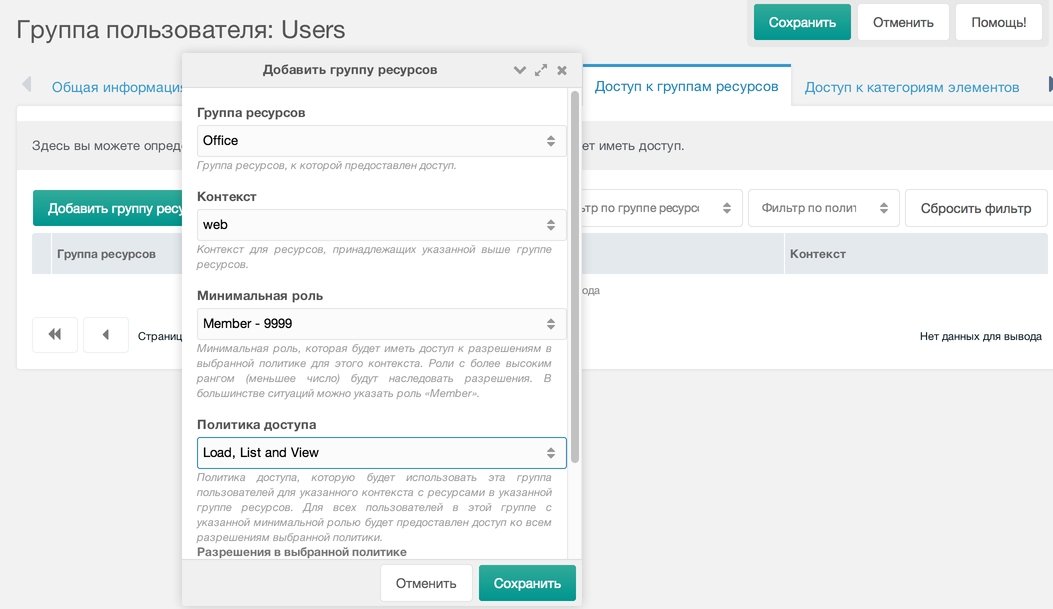Go to previous page arrow button
The width and height of the screenshot is (1053, 609).
pyautogui.click(x=105, y=334)
